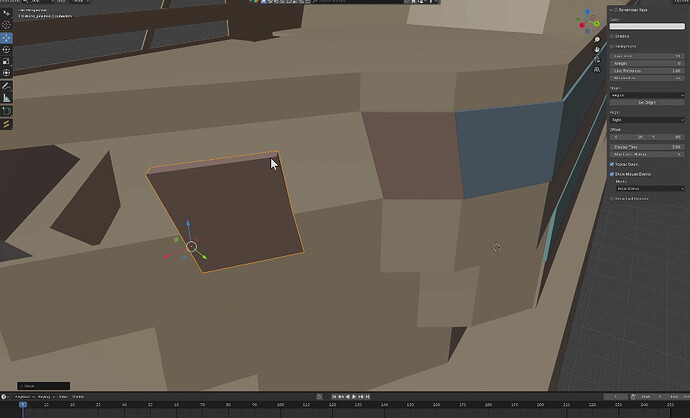Open the Align dropdown set to Right
Image resolution: width=690 pixels, height=418 pixels.
tap(647, 120)
